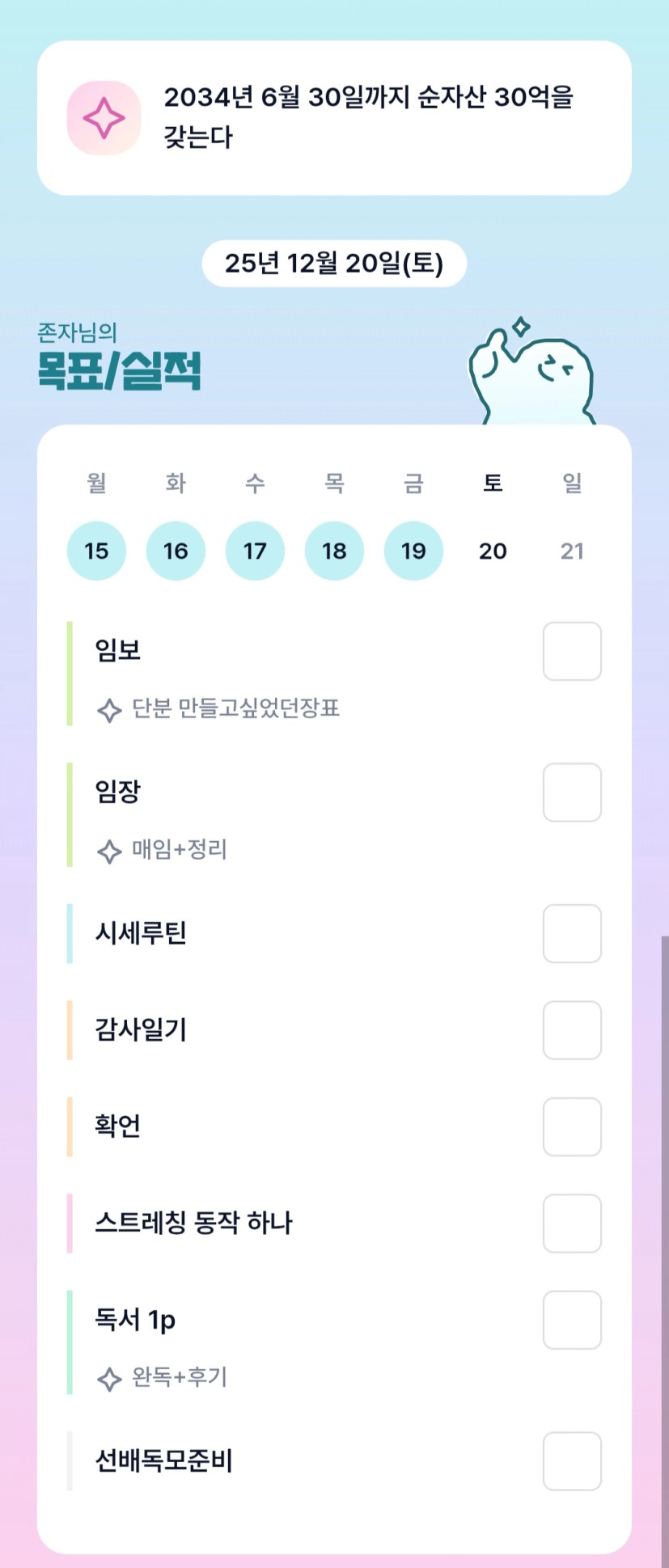The height and width of the screenshot is (1568, 669).
Task: Tap the pink sparkle goal icon
Action: [104, 118]
